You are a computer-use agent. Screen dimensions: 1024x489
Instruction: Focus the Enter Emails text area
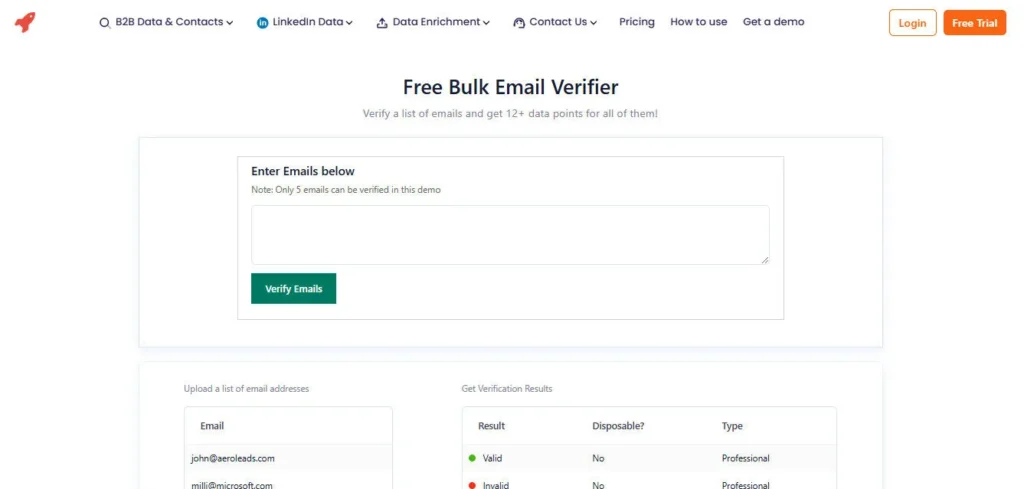click(510, 235)
